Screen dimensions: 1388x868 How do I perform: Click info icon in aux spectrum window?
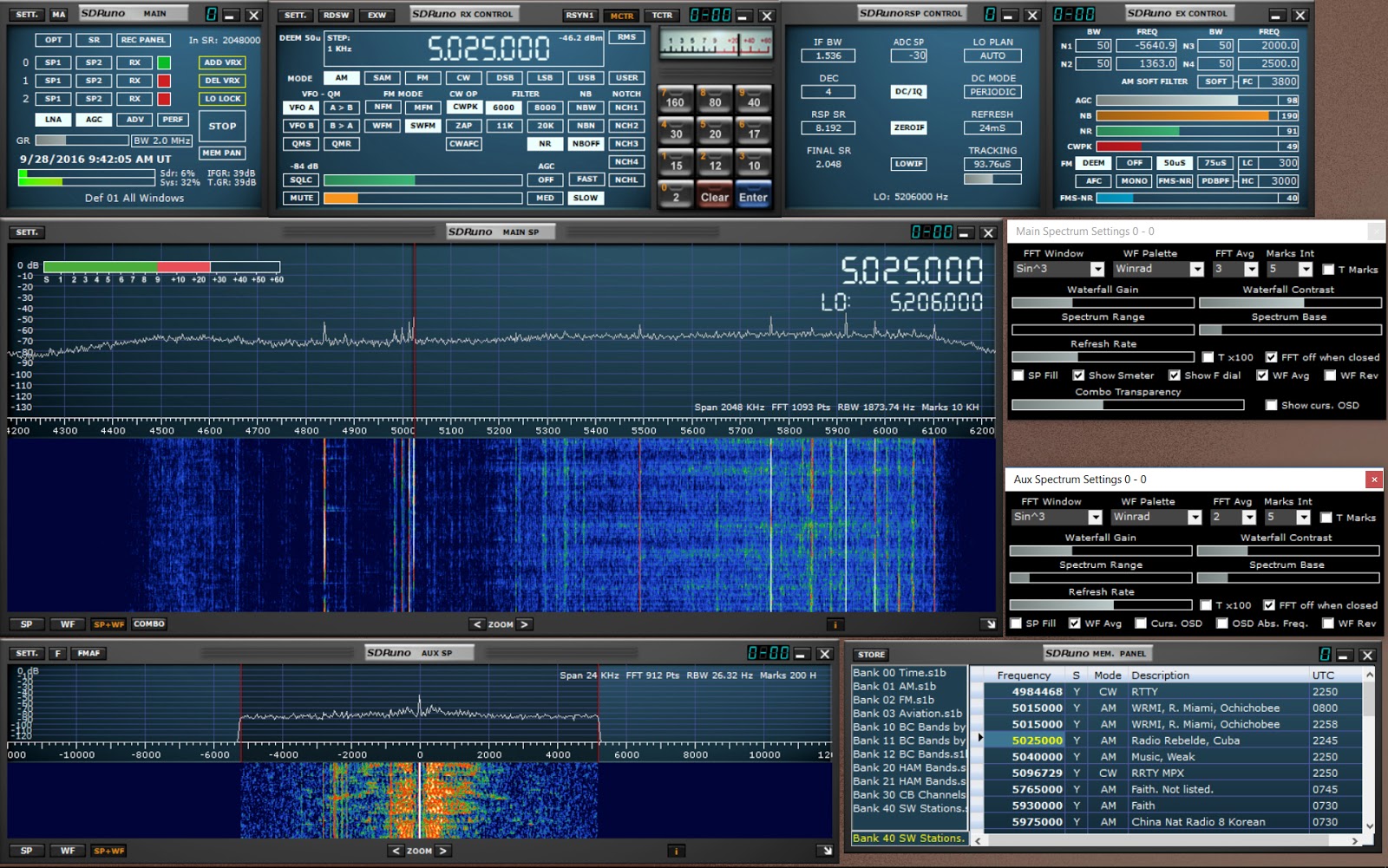676,851
